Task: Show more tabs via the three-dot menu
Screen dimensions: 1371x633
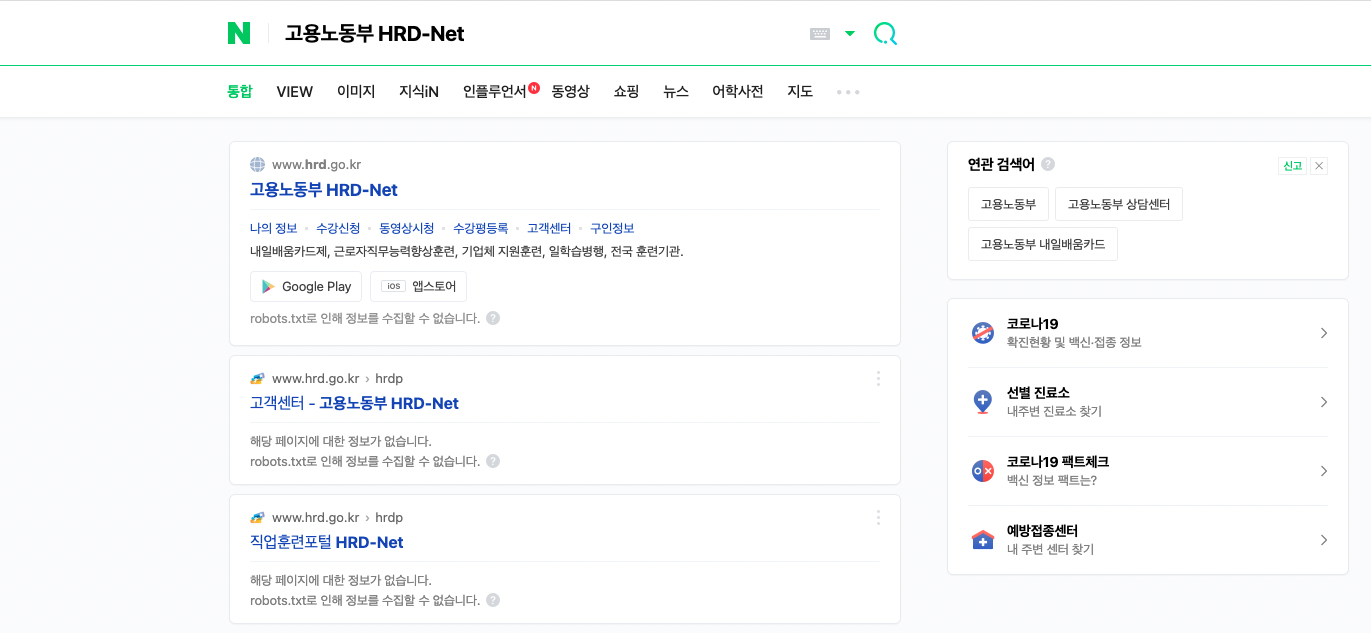Action: click(x=848, y=92)
